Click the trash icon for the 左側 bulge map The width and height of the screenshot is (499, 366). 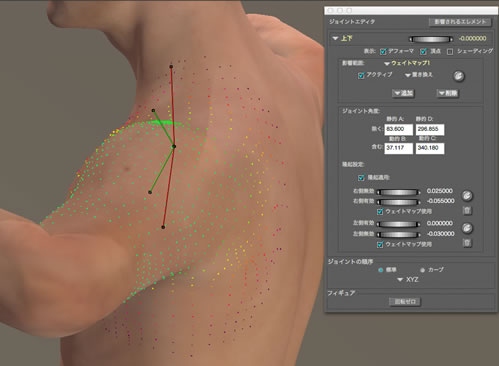(467, 243)
